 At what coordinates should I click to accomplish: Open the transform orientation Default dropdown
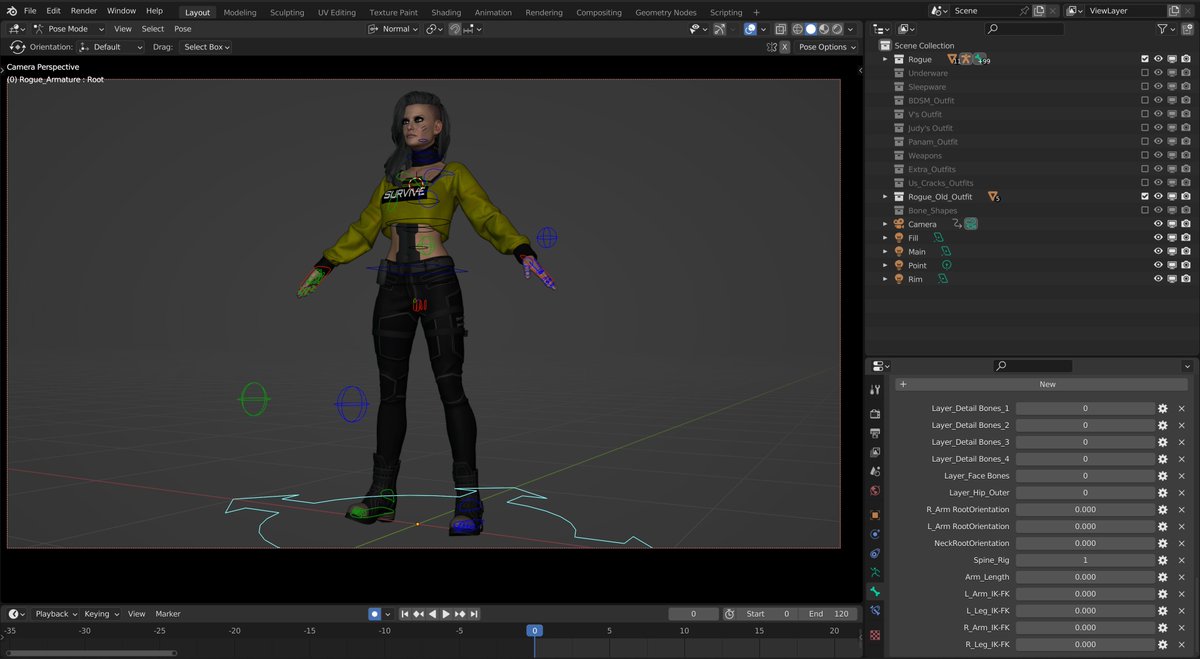110,46
